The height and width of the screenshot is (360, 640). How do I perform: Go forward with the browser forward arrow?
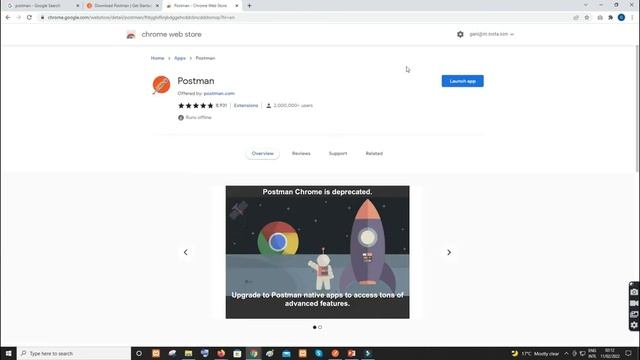click(x=19, y=18)
